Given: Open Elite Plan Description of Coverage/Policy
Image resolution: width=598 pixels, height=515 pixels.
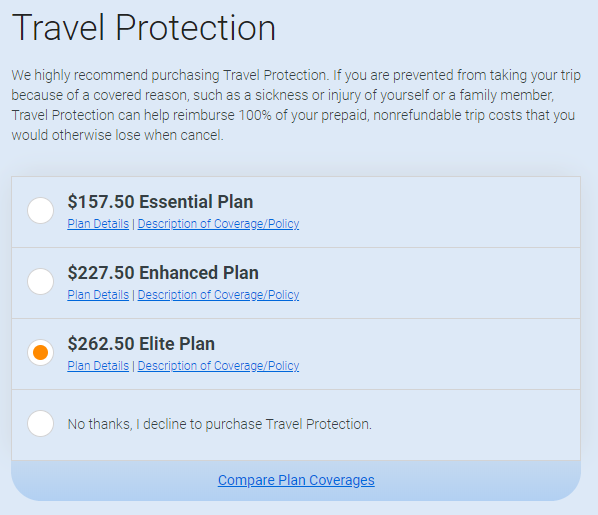Looking at the screenshot, I should coord(218,365).
